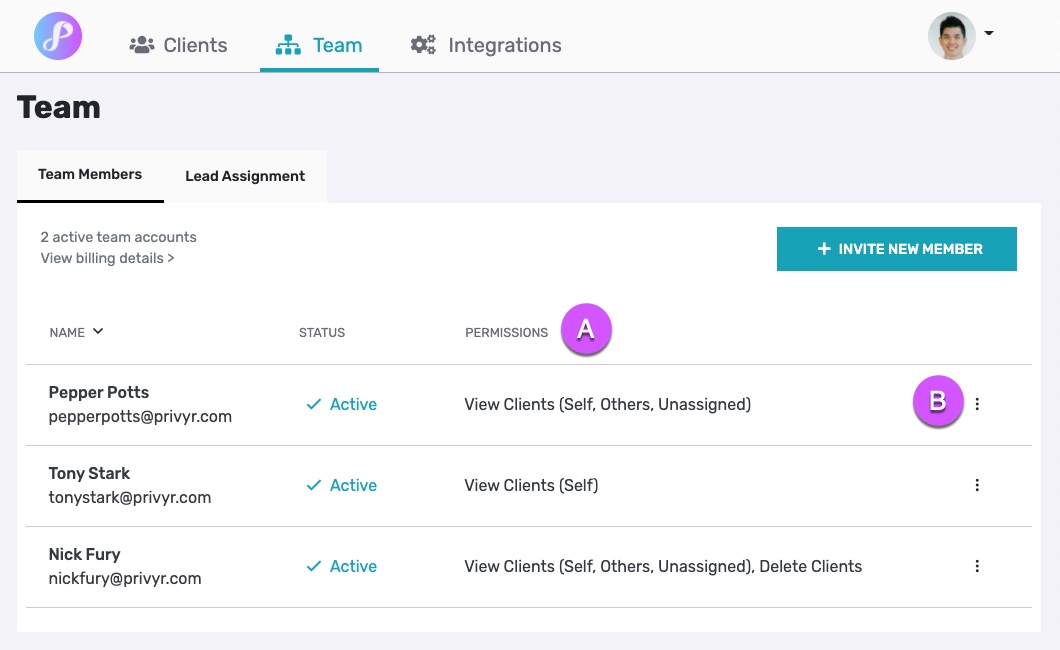Click the purple A marker
This screenshot has width=1060, height=650.
(587, 329)
